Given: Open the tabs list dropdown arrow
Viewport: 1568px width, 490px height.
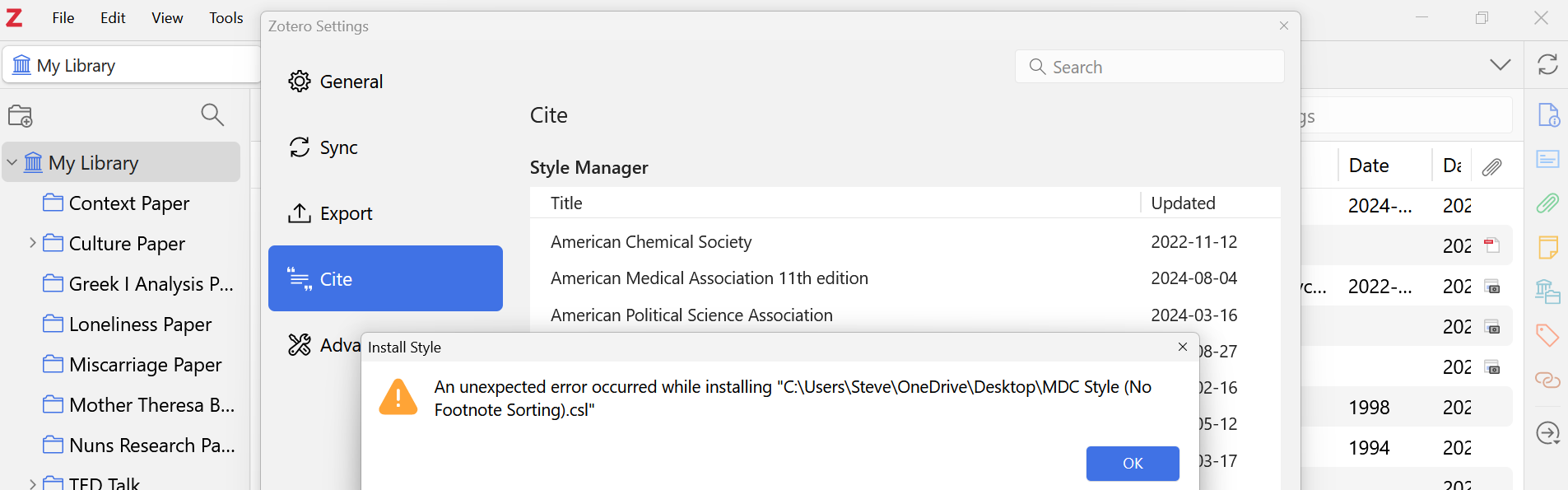Looking at the screenshot, I should (1500, 64).
